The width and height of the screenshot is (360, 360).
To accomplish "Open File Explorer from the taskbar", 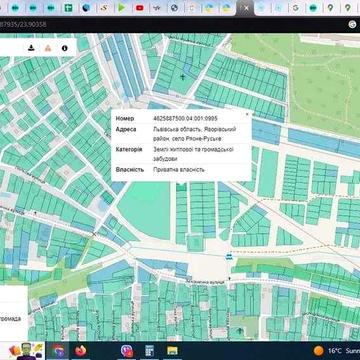I will click(172, 351).
